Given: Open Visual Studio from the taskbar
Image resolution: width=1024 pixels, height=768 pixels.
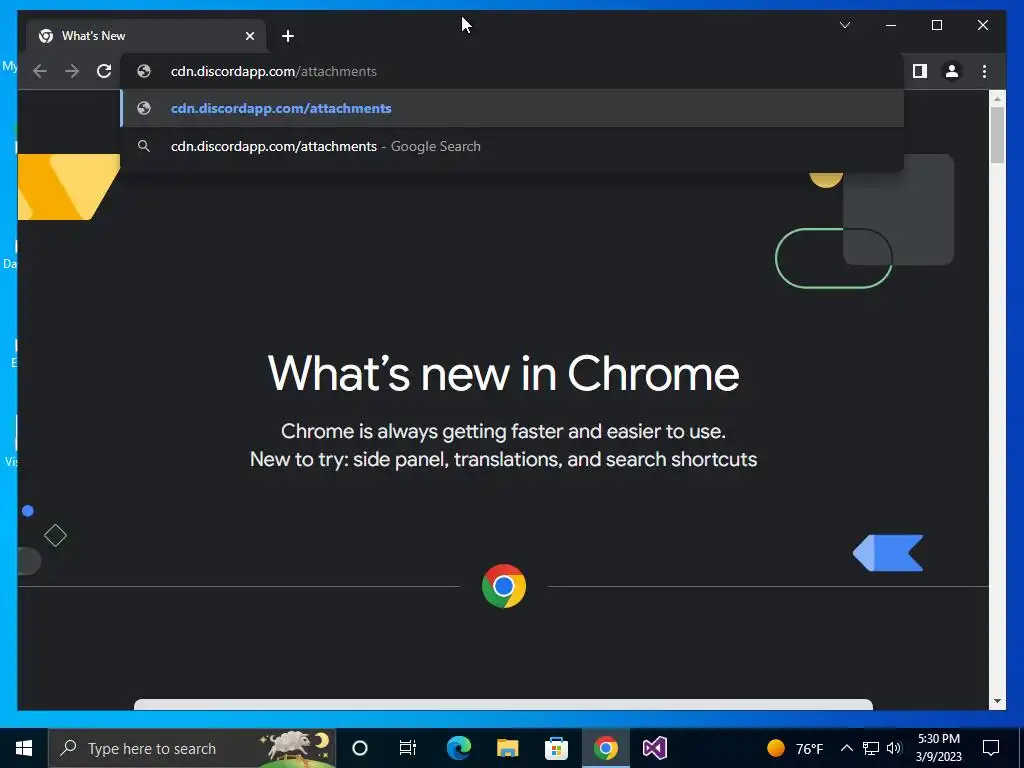Looking at the screenshot, I should [x=654, y=748].
